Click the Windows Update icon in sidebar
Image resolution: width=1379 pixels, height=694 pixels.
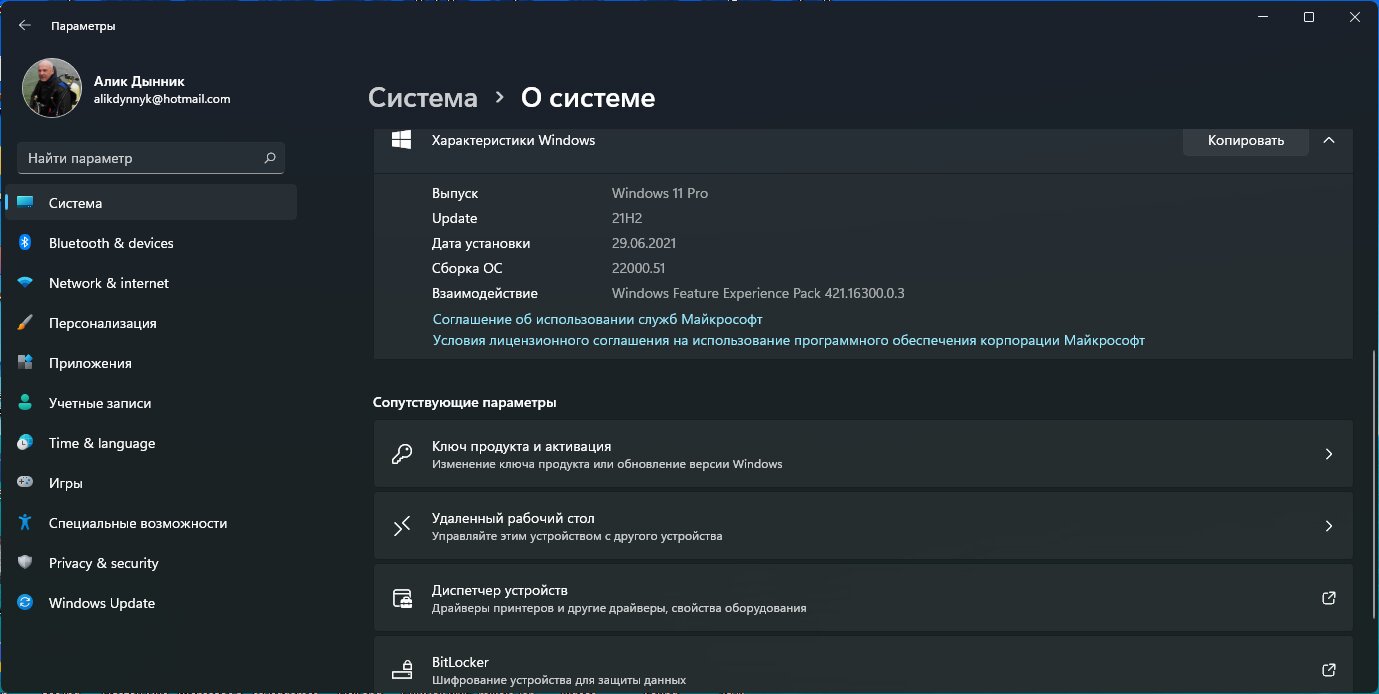[26, 603]
